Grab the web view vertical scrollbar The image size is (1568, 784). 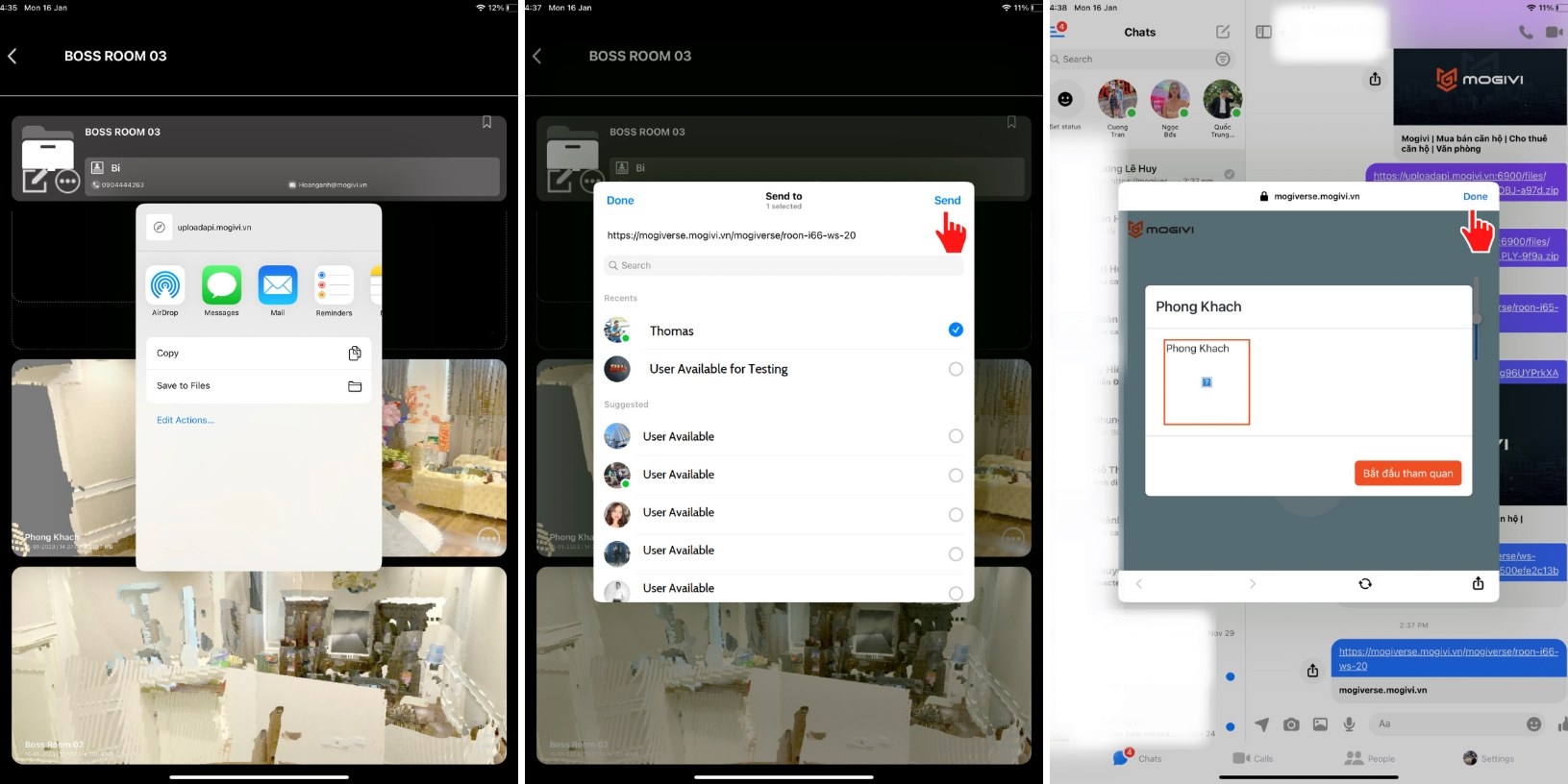(1477, 318)
